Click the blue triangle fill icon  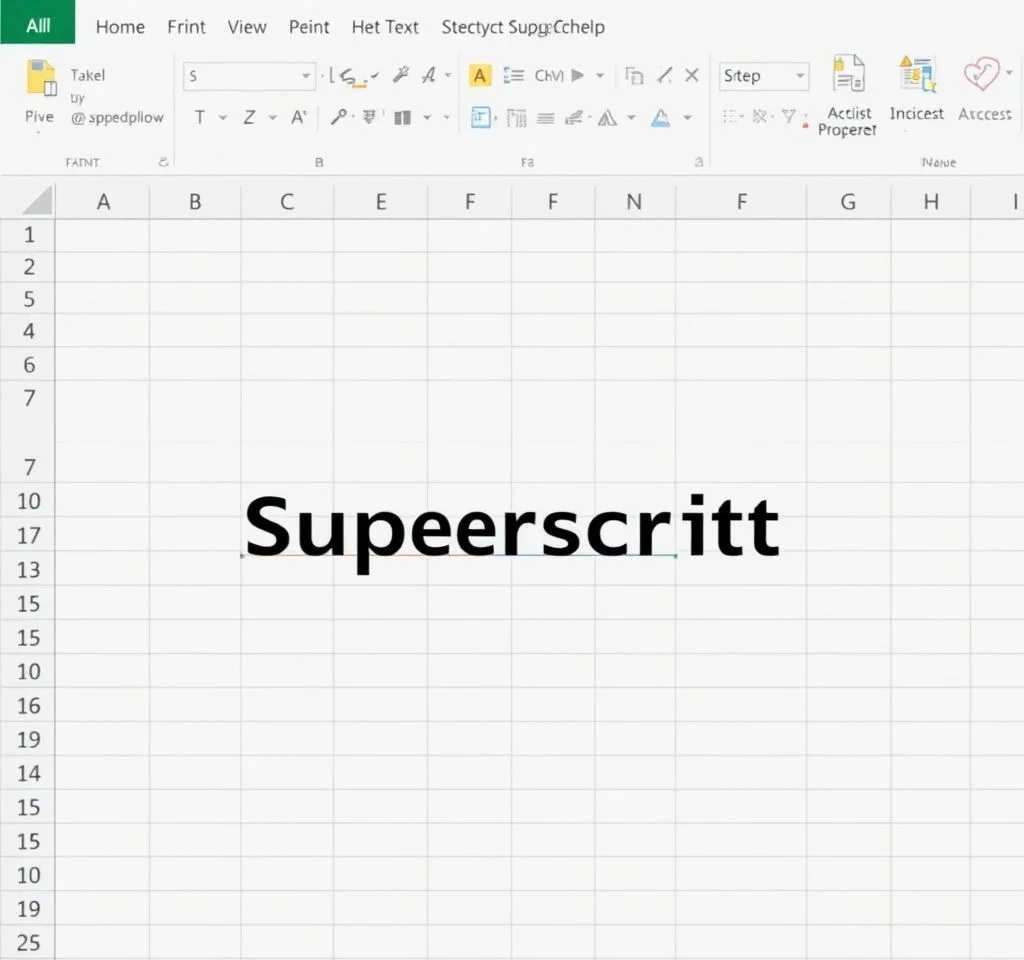660,118
